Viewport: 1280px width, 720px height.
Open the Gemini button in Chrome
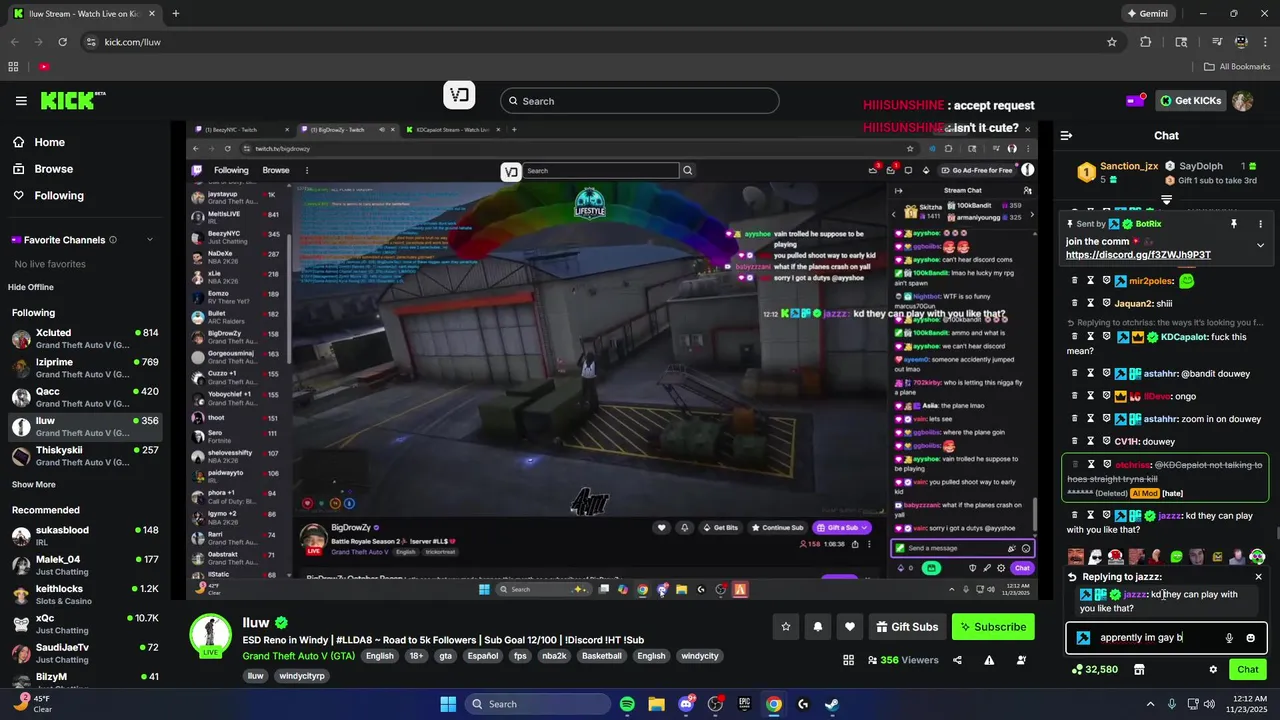pyautogui.click(x=1147, y=14)
